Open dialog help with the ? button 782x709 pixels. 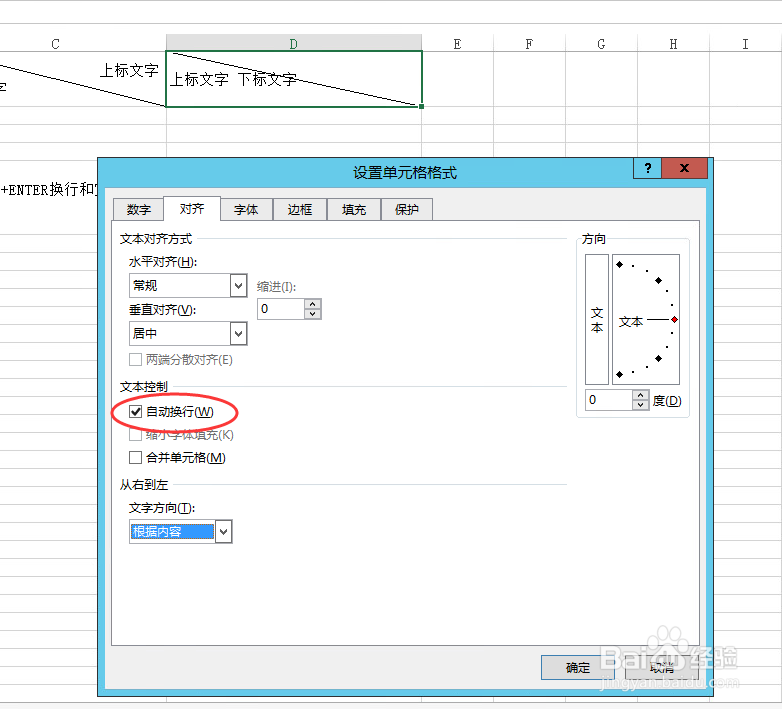pyautogui.click(x=647, y=168)
